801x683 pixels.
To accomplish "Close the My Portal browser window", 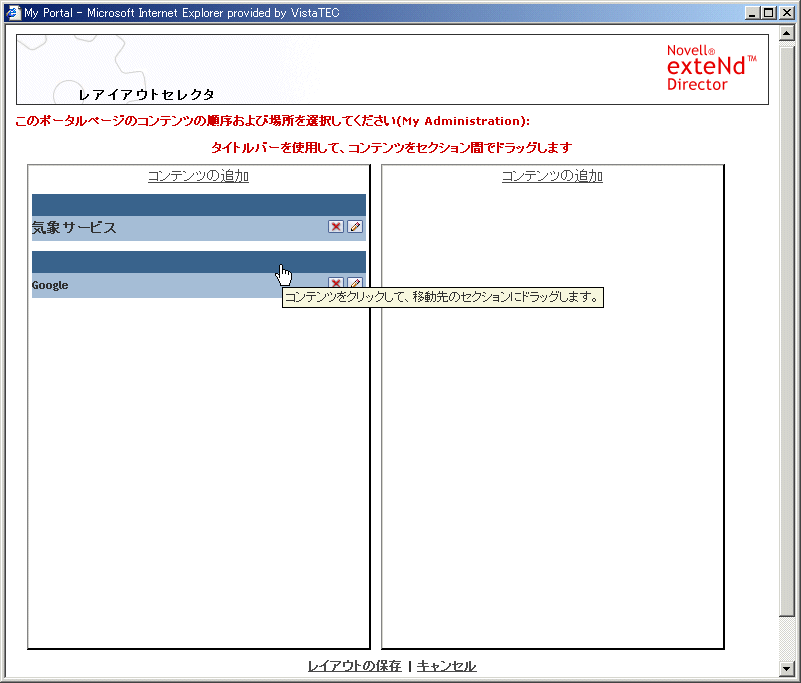I will pos(787,13).
